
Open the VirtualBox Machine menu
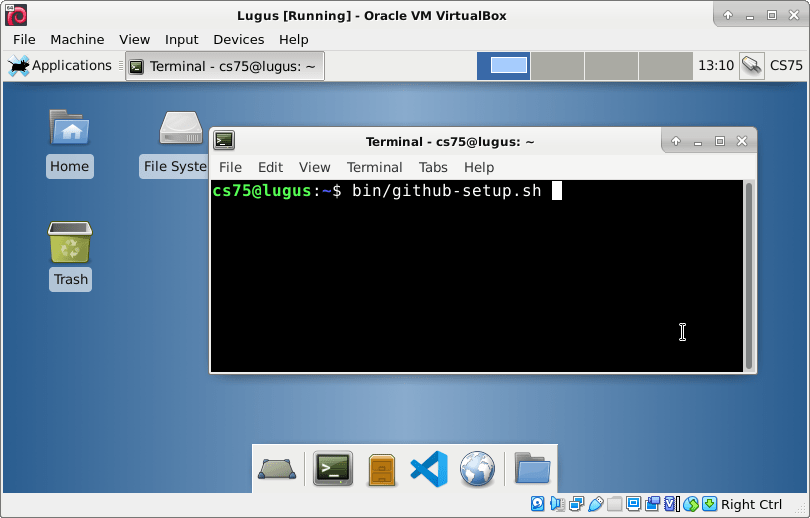click(x=77, y=39)
